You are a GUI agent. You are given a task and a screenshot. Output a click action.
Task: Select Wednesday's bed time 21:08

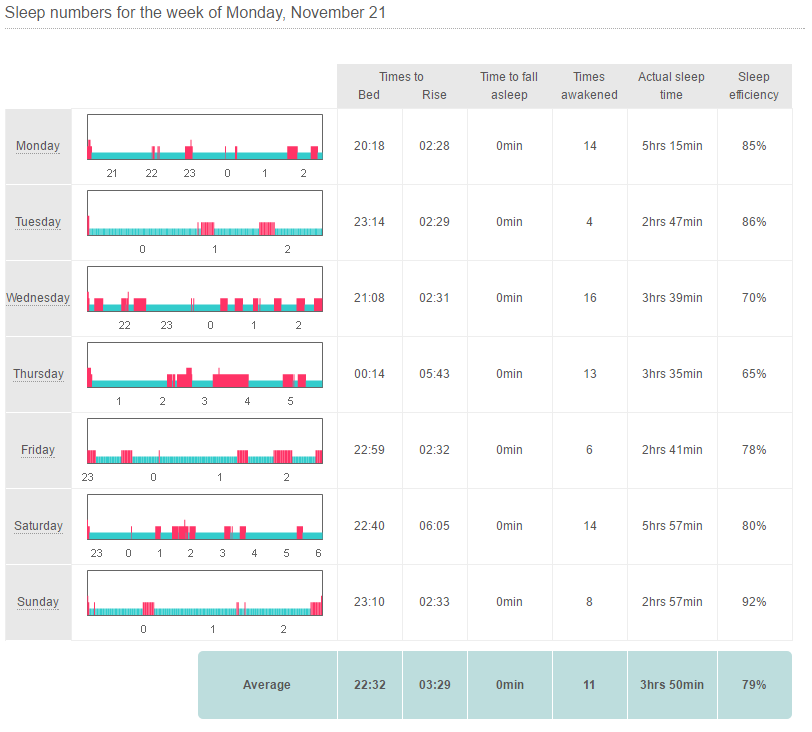pyautogui.click(x=369, y=298)
